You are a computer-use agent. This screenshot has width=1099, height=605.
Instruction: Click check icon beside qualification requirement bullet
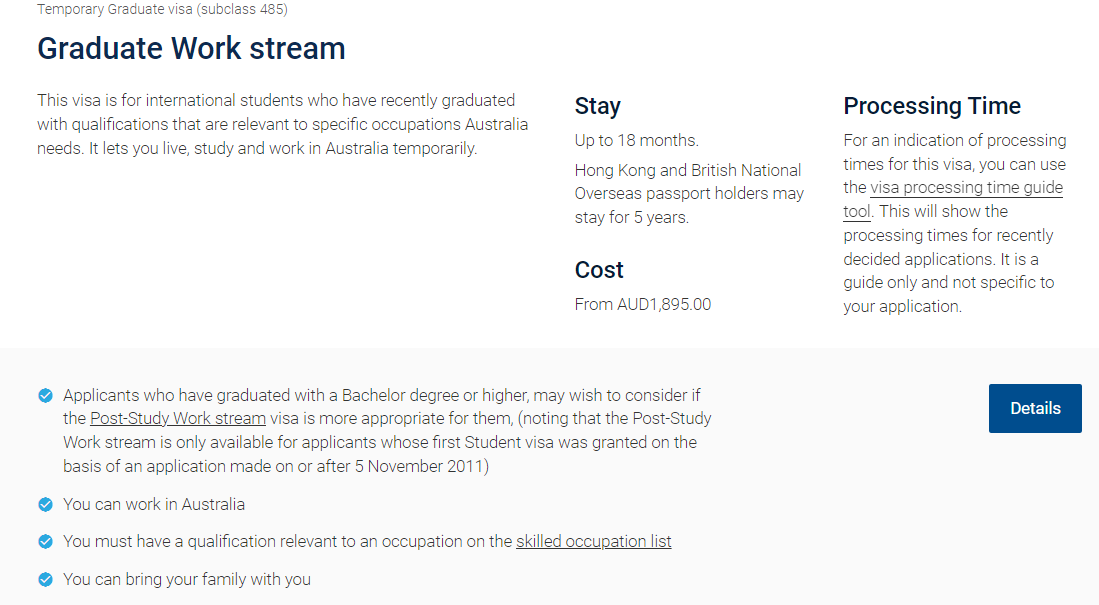click(46, 542)
